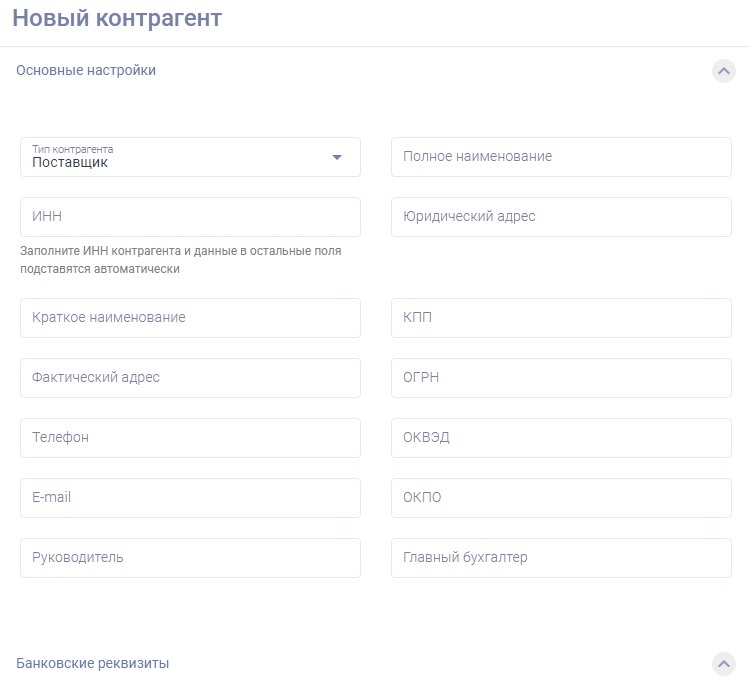
Task: Select the ОГРН input field
Action: click(x=561, y=378)
